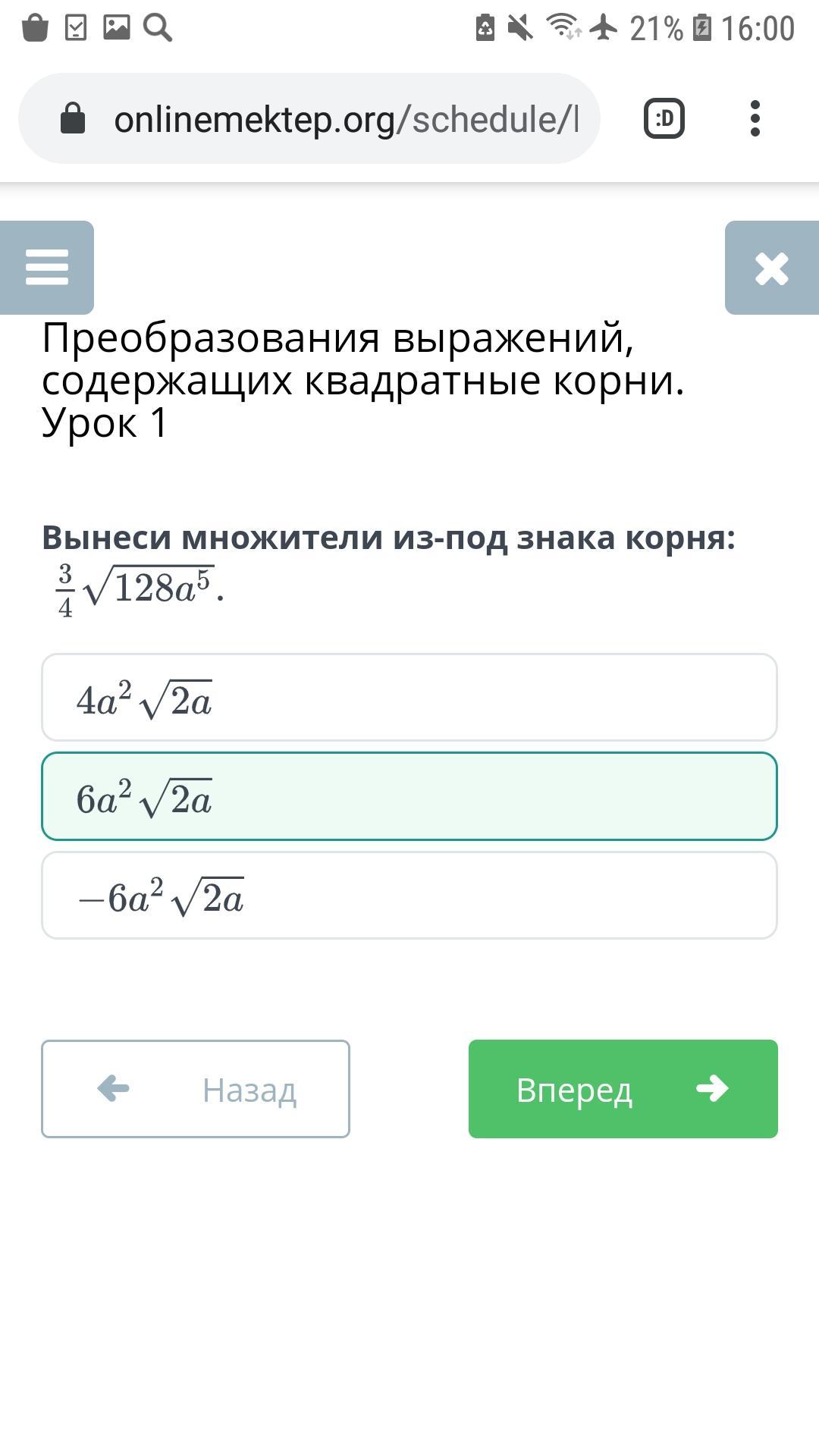Tap the checklist notification icon

(x=76, y=28)
